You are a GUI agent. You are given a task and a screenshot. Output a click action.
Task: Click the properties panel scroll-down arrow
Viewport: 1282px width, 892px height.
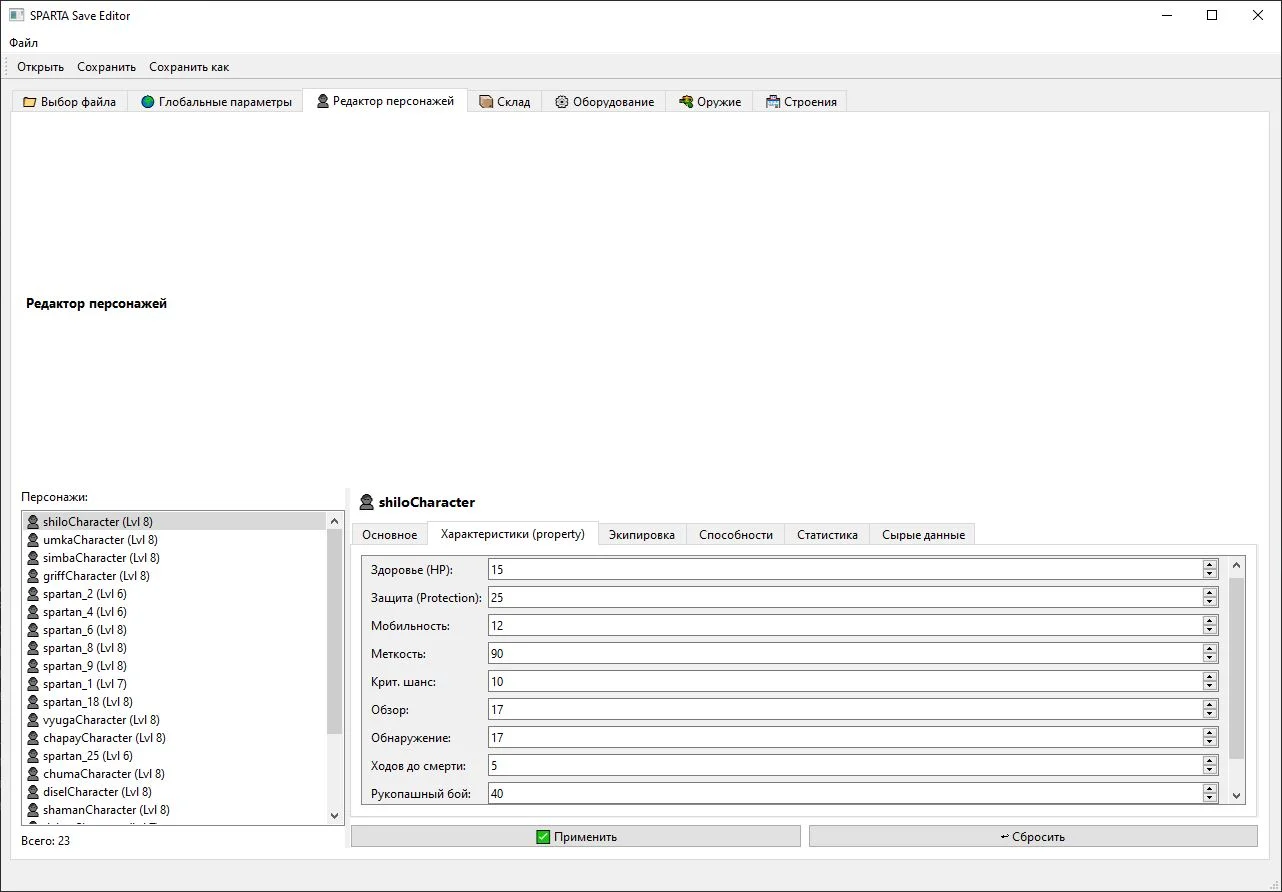pyautogui.click(x=1237, y=795)
